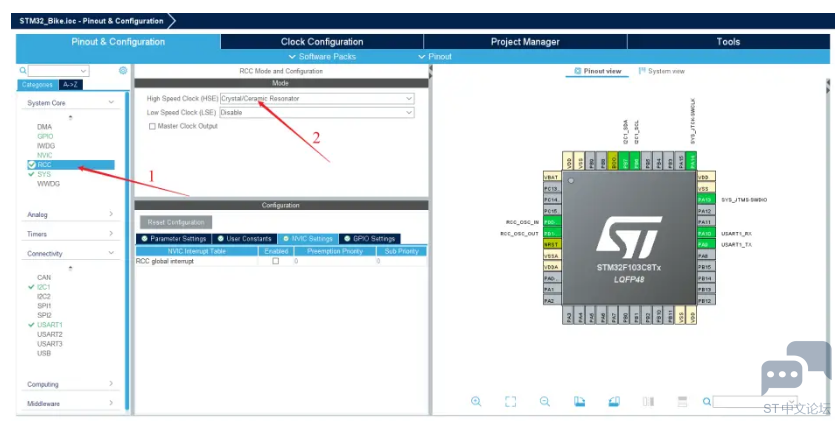Viewport: 840px width, 424px height.
Task: Select the PA13 pin on the chip
Action: click(706, 199)
